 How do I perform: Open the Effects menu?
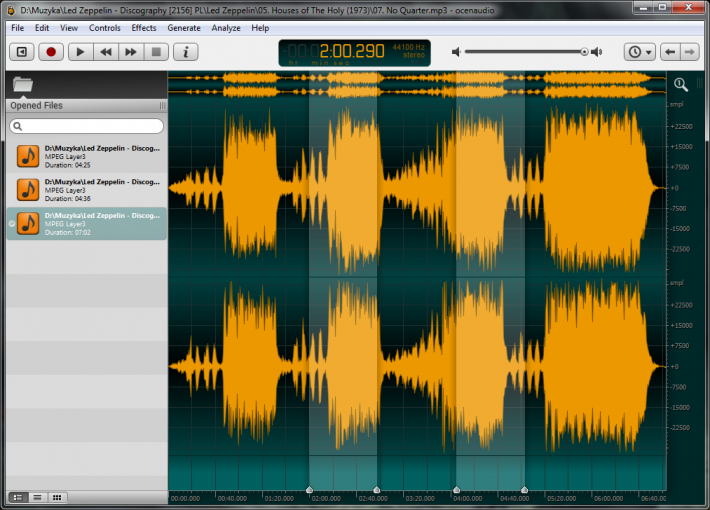[144, 28]
